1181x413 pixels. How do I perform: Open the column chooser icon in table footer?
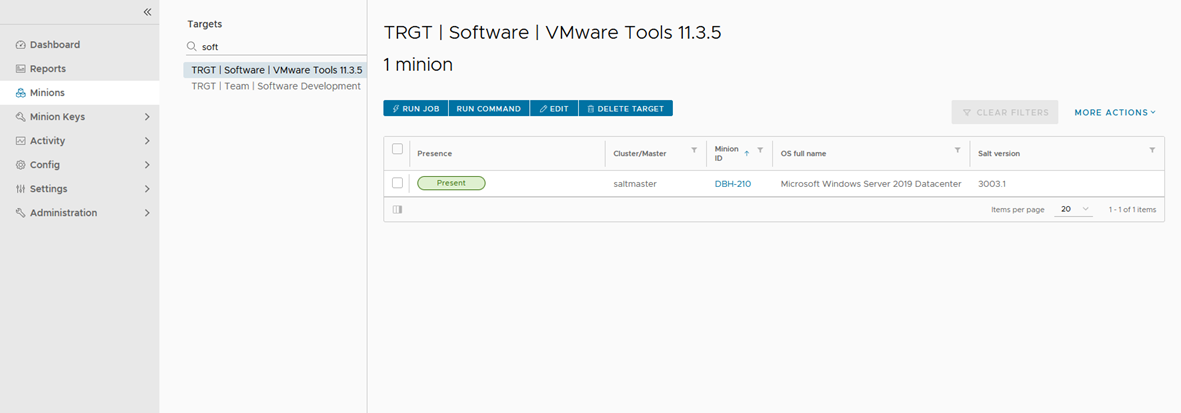(397, 210)
